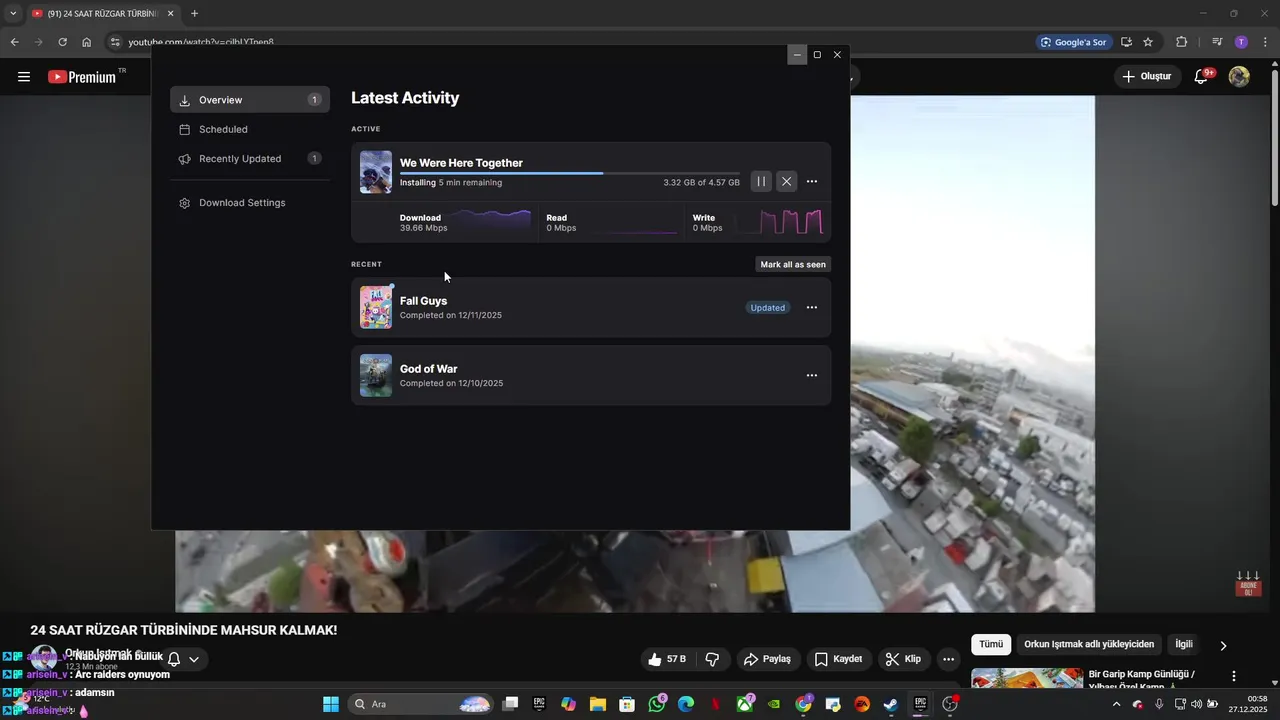Image resolution: width=1280 pixels, height=720 pixels.
Task: Open Chrome extensions puzzle icon
Action: [x=1182, y=42]
